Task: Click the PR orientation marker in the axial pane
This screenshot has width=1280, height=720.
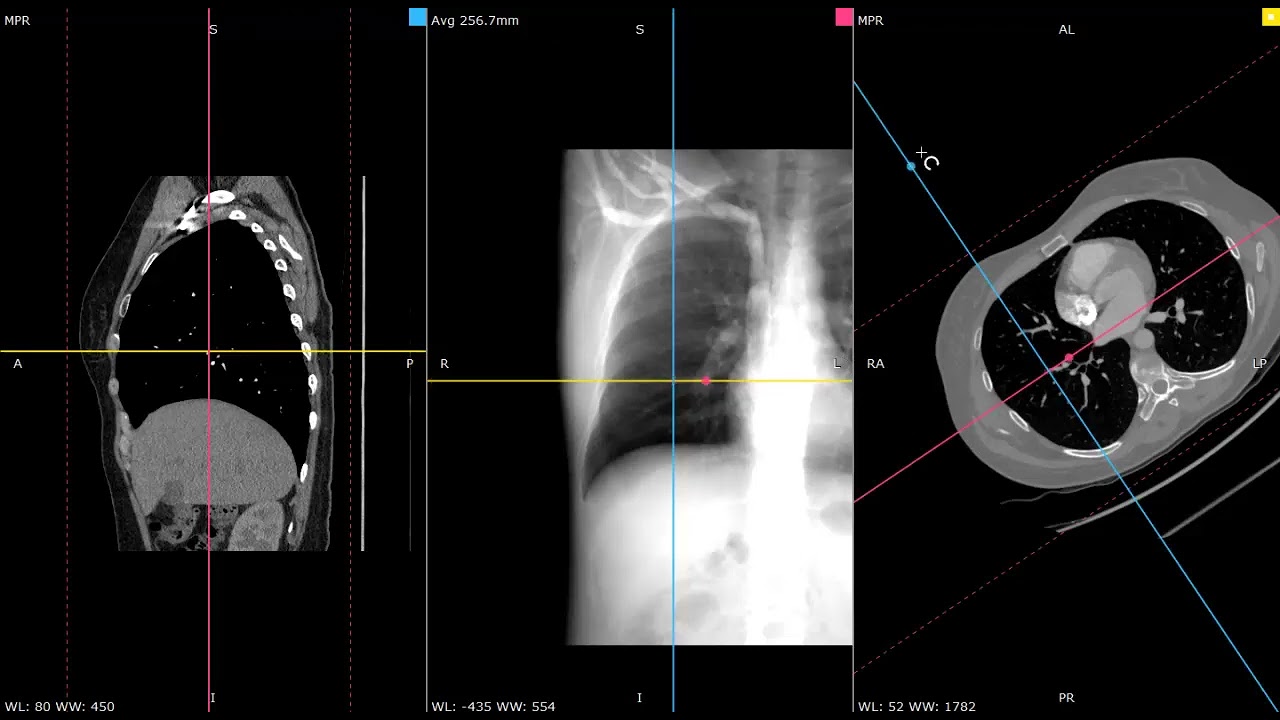Action: pos(1067,698)
